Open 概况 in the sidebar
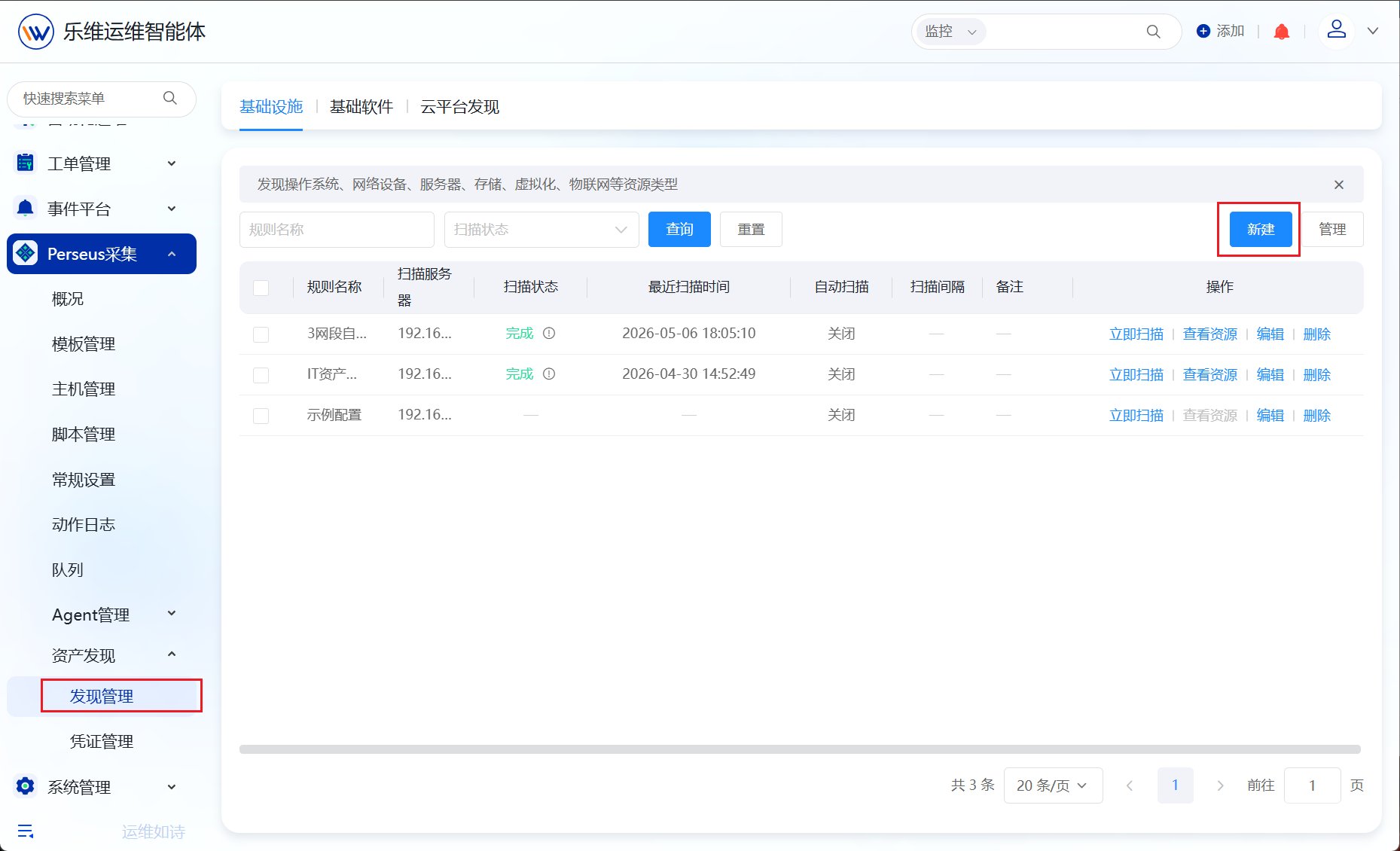Screen dimensions: 1400x851 pos(68,299)
